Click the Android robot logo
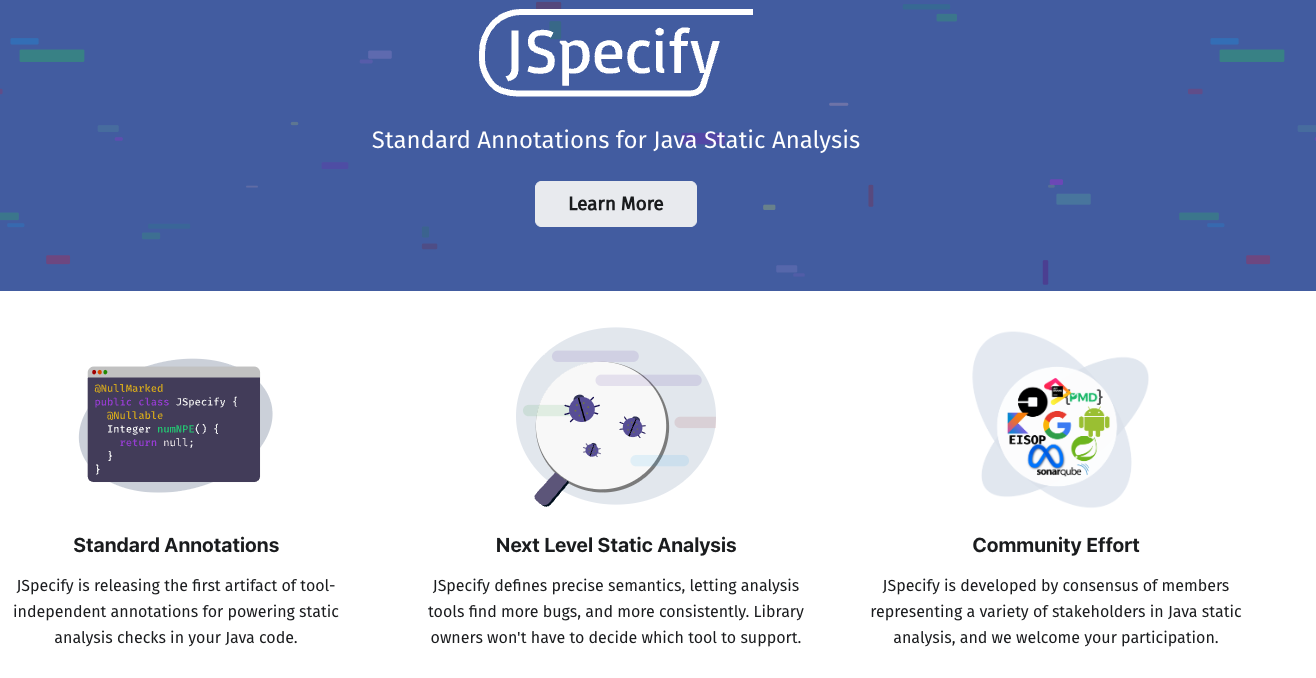The height and width of the screenshot is (678, 1316). (x=1093, y=420)
